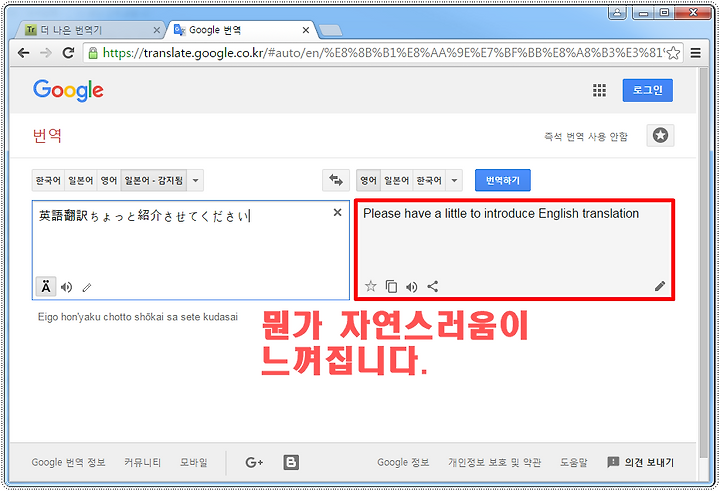
Task: Open 커뮤니티 footer link
Action: 142,463
